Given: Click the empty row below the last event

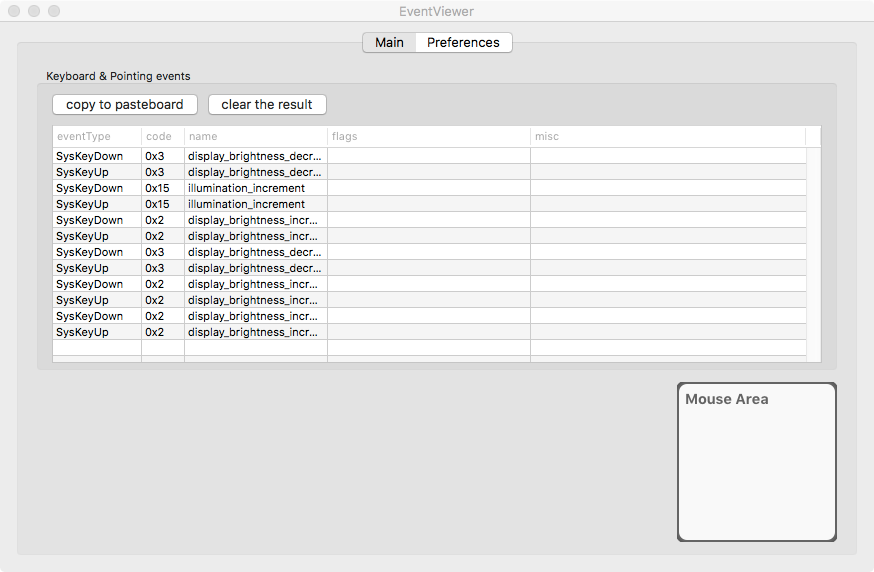Looking at the screenshot, I should point(400,348).
